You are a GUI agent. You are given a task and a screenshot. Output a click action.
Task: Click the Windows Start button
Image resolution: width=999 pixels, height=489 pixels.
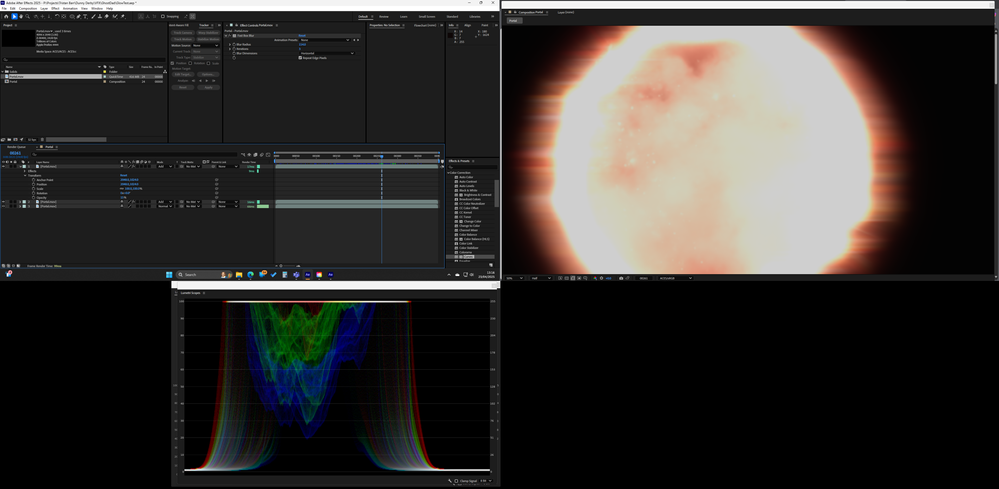coord(168,274)
